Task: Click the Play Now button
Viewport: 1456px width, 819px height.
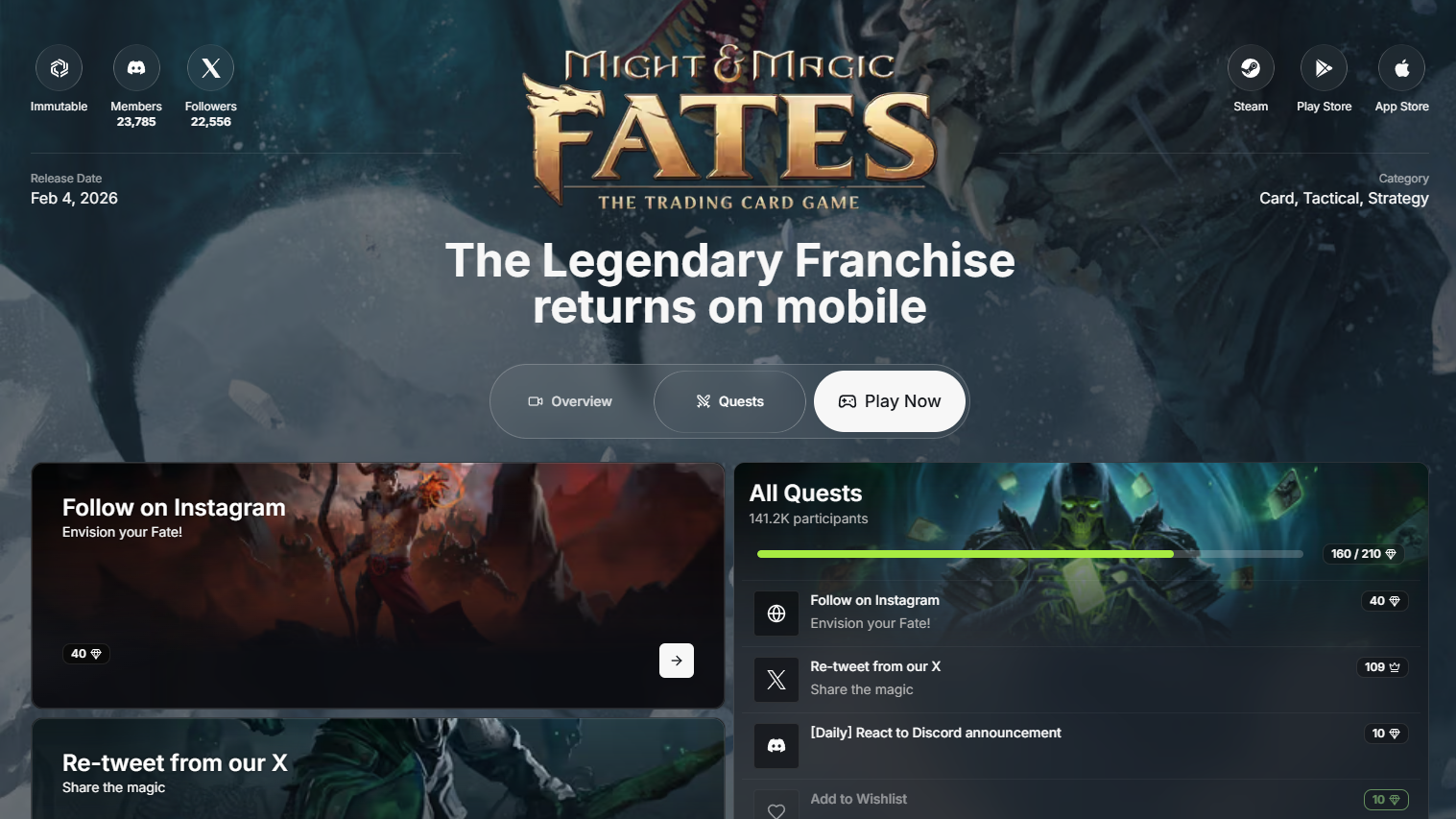Action: click(890, 401)
